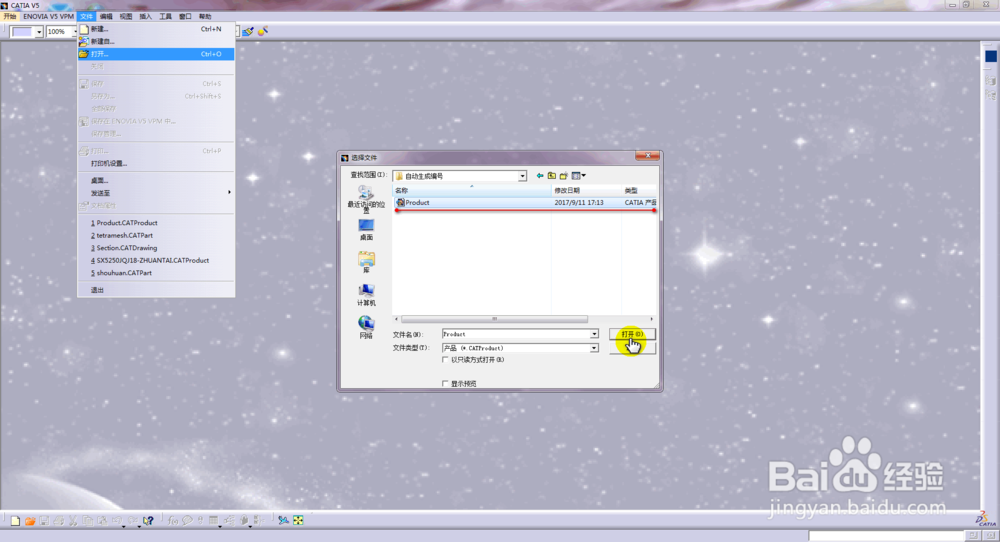Expand the file name combo box arrow
The height and width of the screenshot is (542, 1000).
594,334
